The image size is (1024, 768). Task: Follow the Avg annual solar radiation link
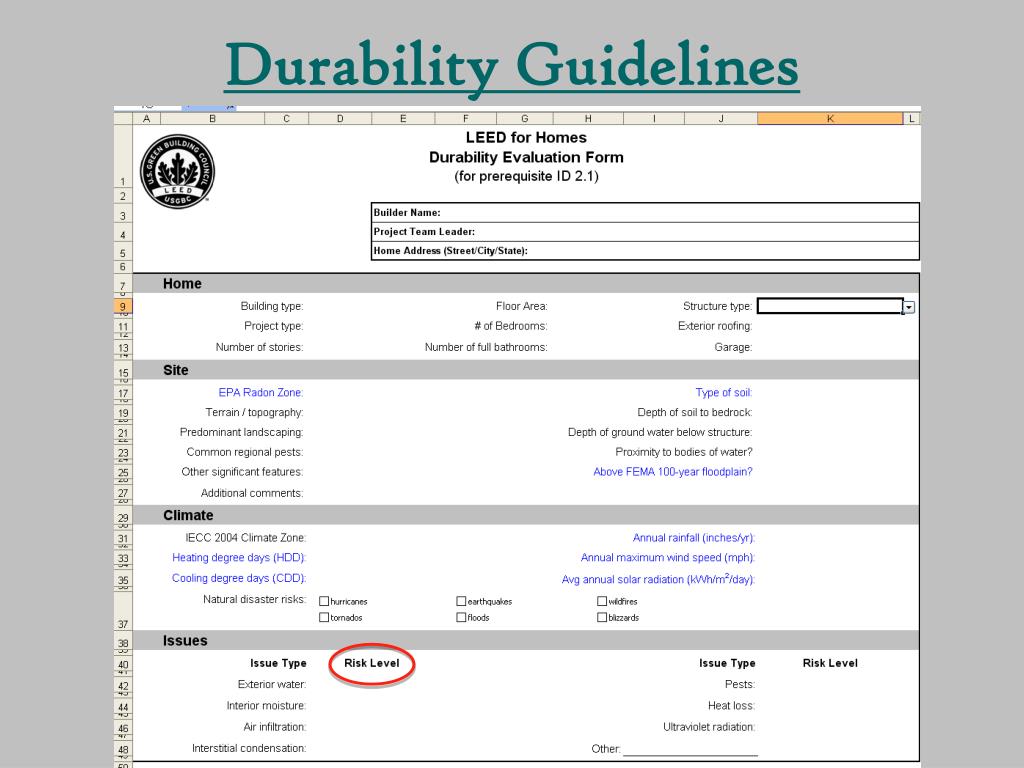658,579
